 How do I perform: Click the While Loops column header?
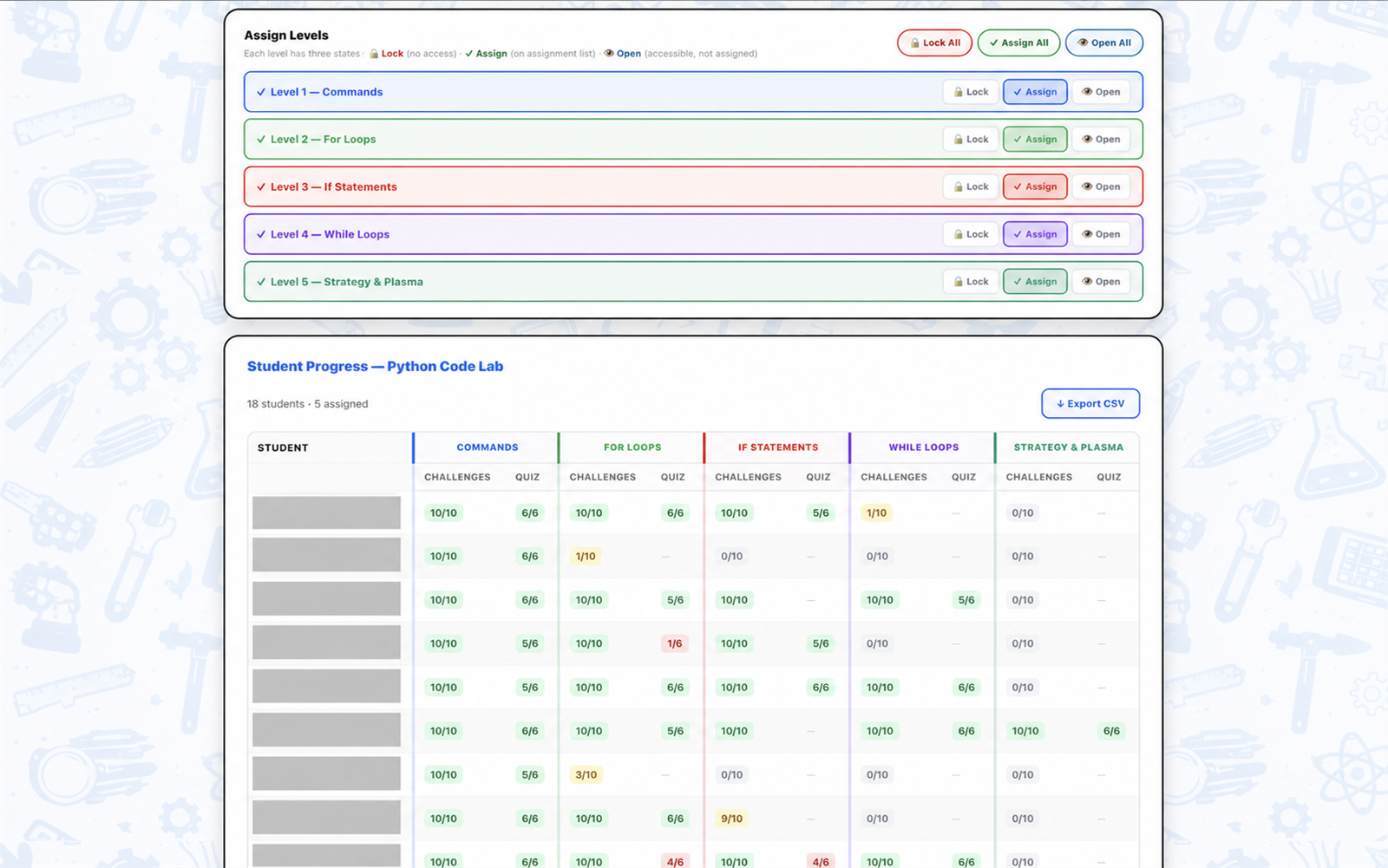tap(924, 447)
